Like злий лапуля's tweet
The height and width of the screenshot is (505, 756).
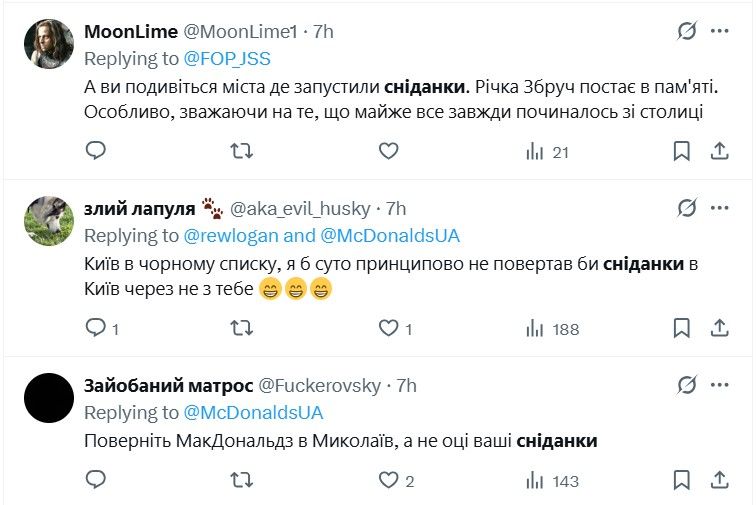point(389,328)
